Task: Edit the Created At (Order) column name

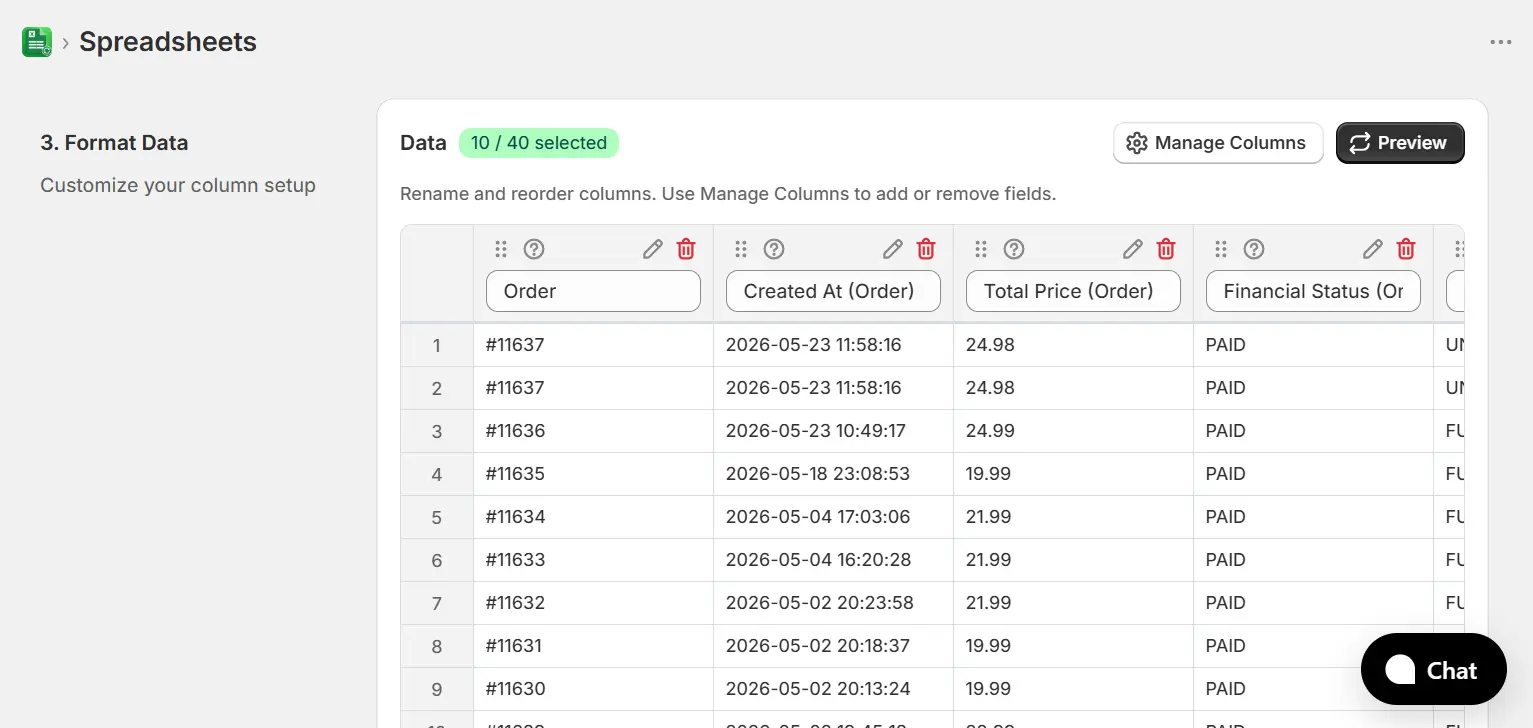Action: 893,249
